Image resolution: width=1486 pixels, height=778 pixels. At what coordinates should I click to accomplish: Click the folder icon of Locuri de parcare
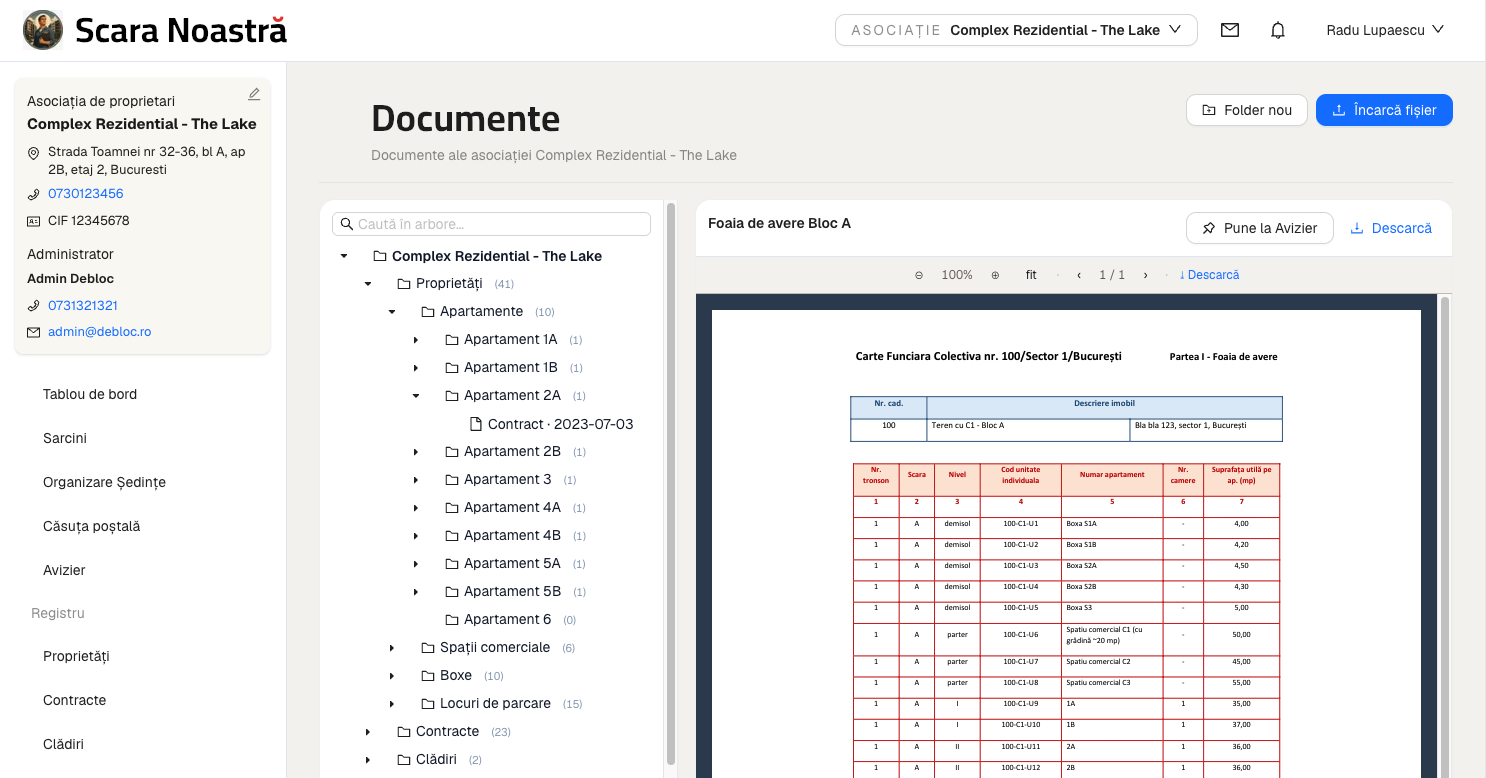click(x=428, y=704)
